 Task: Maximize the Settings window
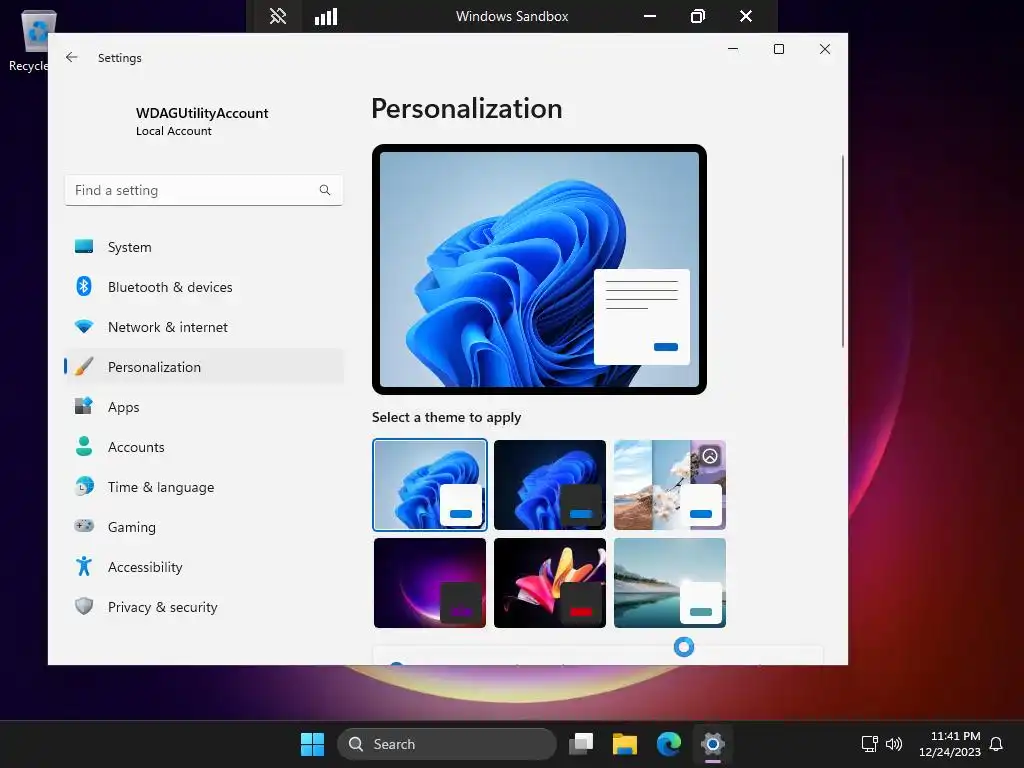[x=778, y=49]
